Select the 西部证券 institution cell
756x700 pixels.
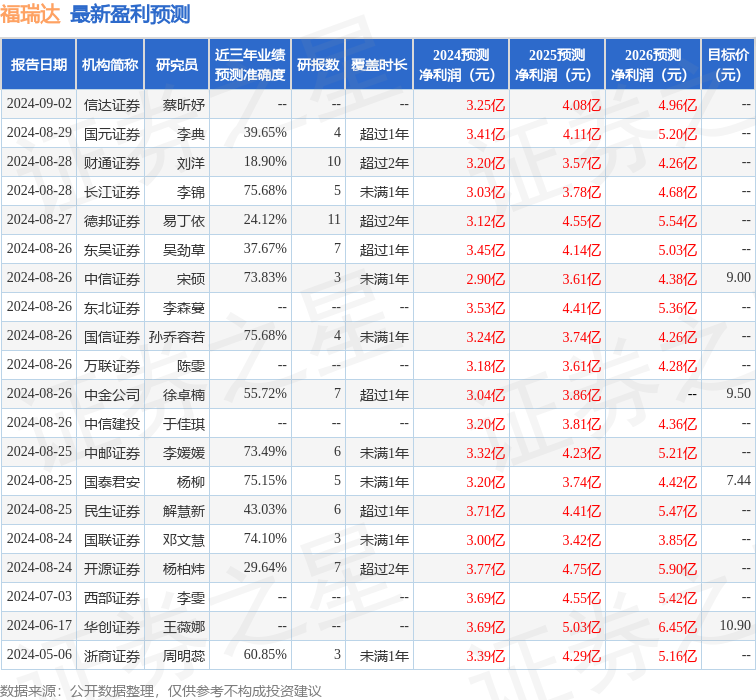[x=112, y=597]
